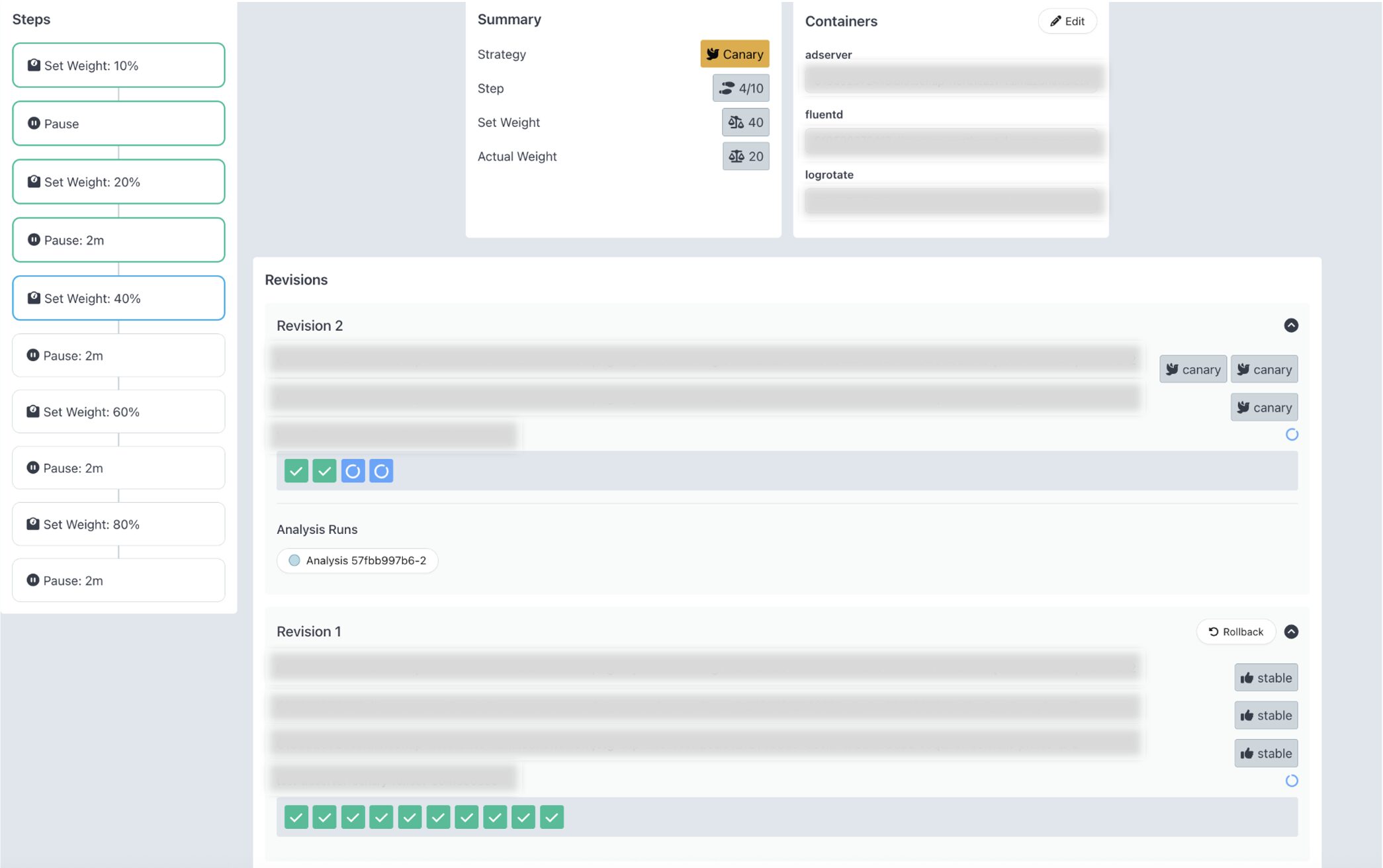Click the pencil icon on the Edit button
This screenshot has width=1383, height=868.
click(x=1055, y=21)
